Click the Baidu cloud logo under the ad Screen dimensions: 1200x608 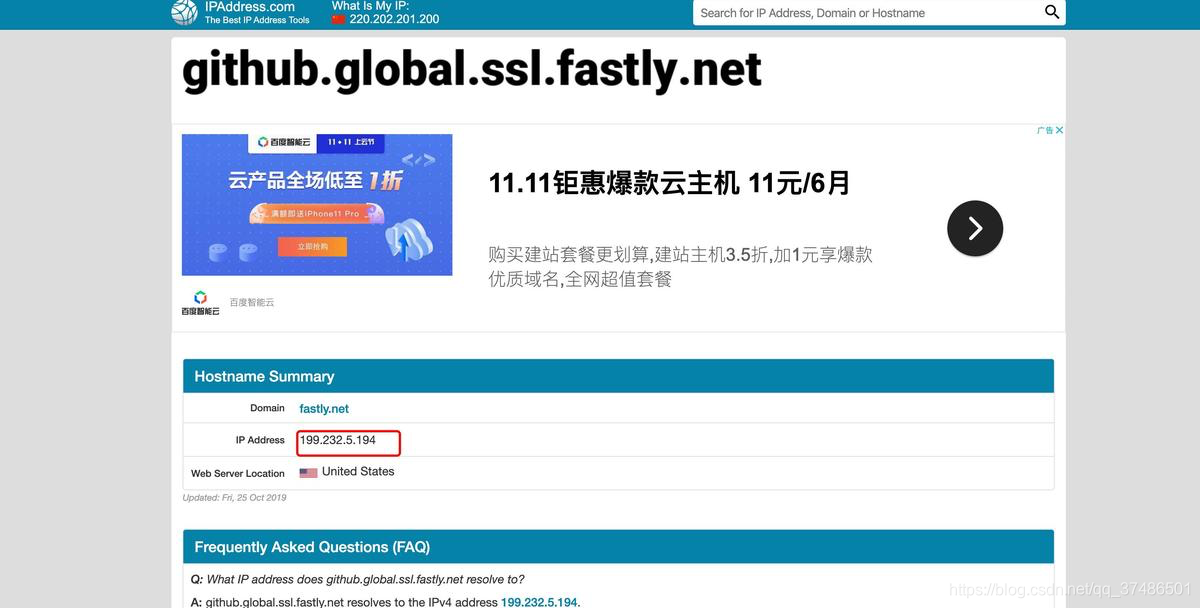coord(200,302)
